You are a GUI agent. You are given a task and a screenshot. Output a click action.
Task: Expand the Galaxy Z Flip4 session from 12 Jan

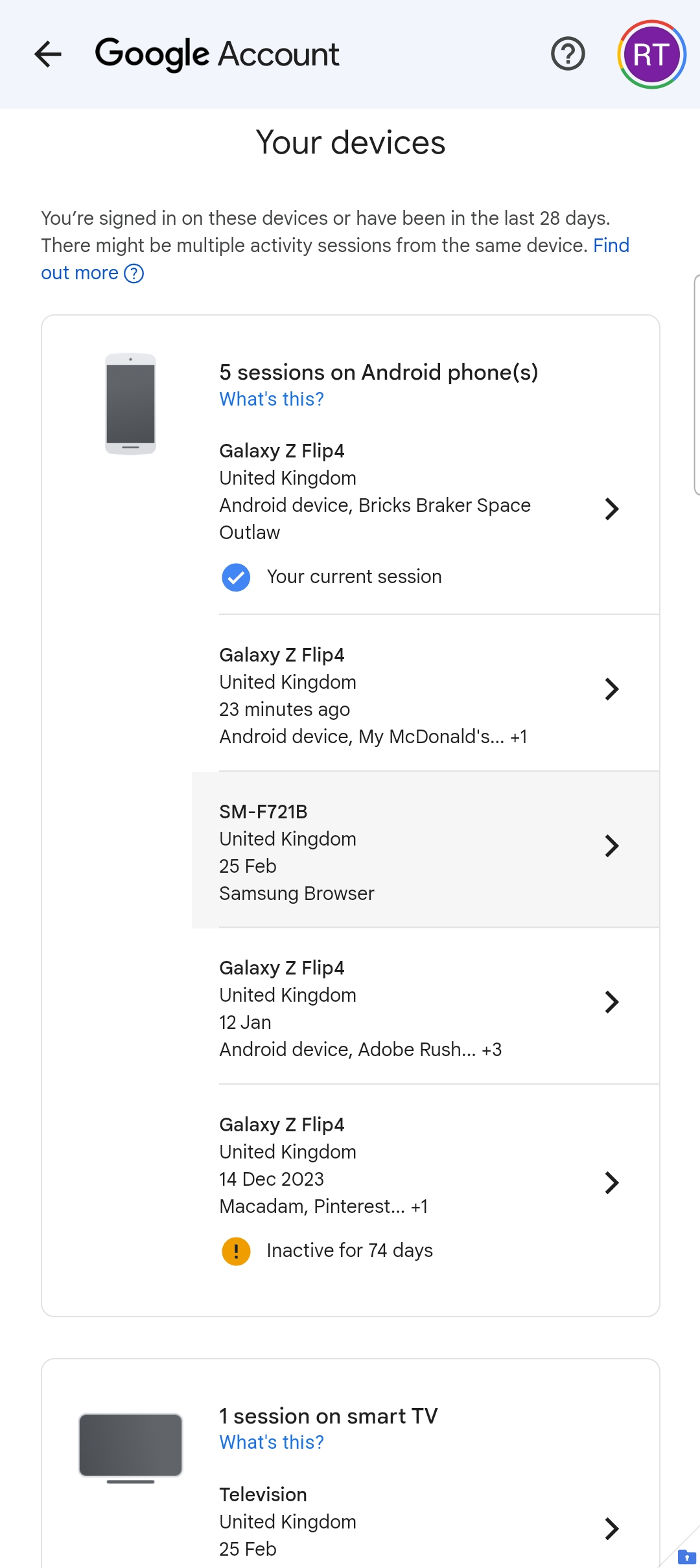[612, 1002]
